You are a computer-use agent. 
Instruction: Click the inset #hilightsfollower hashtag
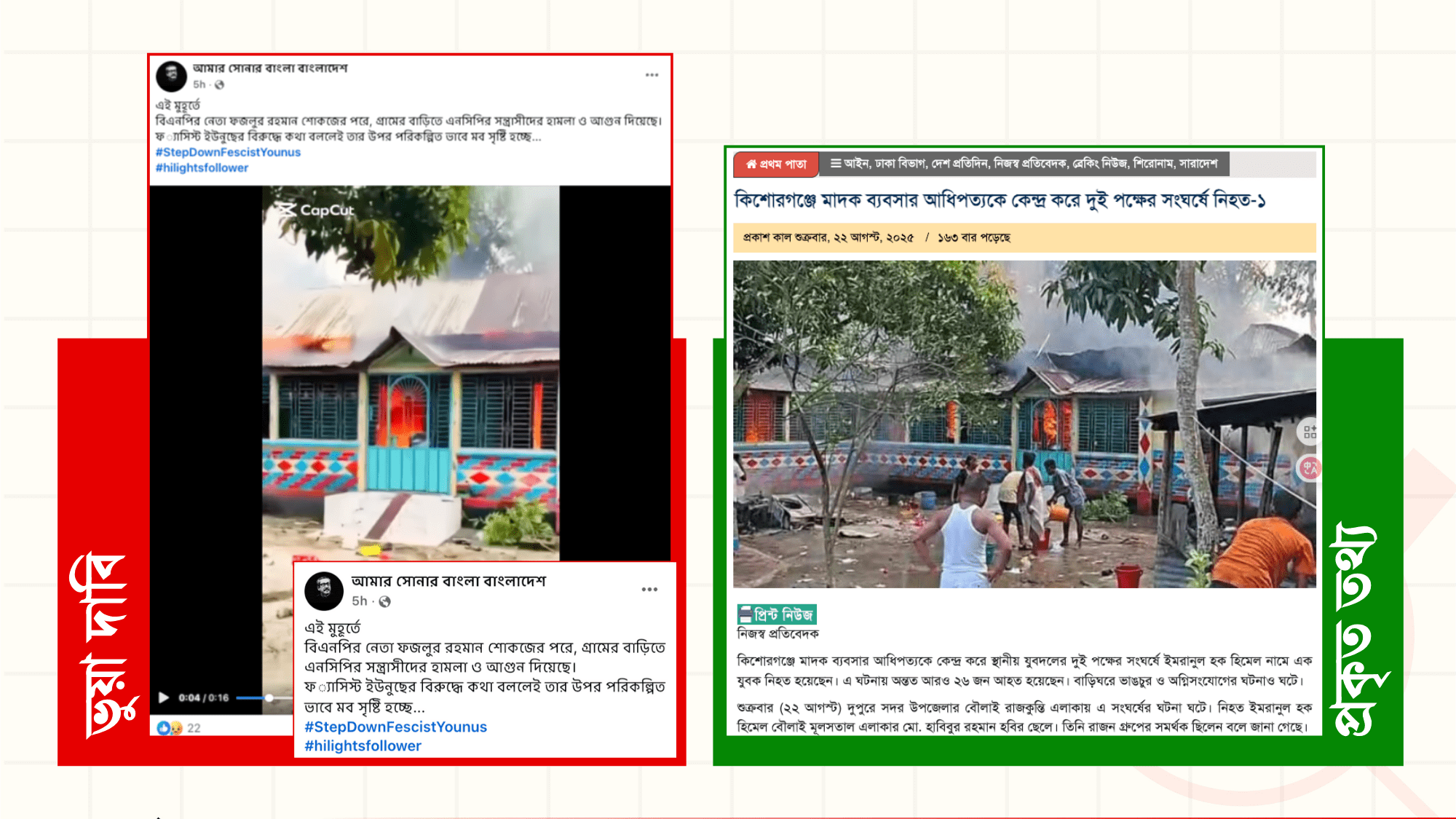tap(363, 745)
